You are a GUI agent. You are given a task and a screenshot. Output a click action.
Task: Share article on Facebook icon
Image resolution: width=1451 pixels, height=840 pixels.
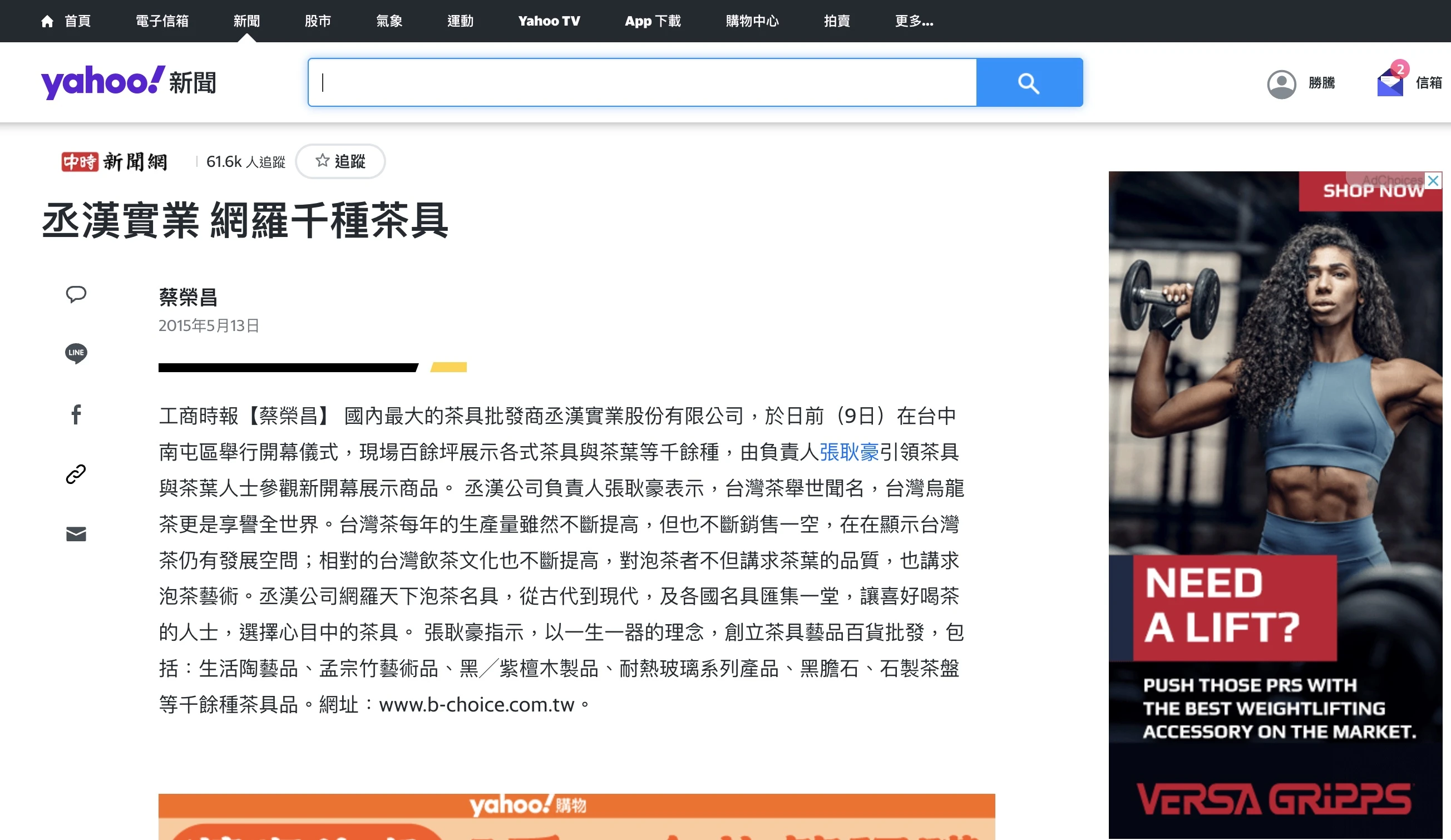click(x=76, y=414)
